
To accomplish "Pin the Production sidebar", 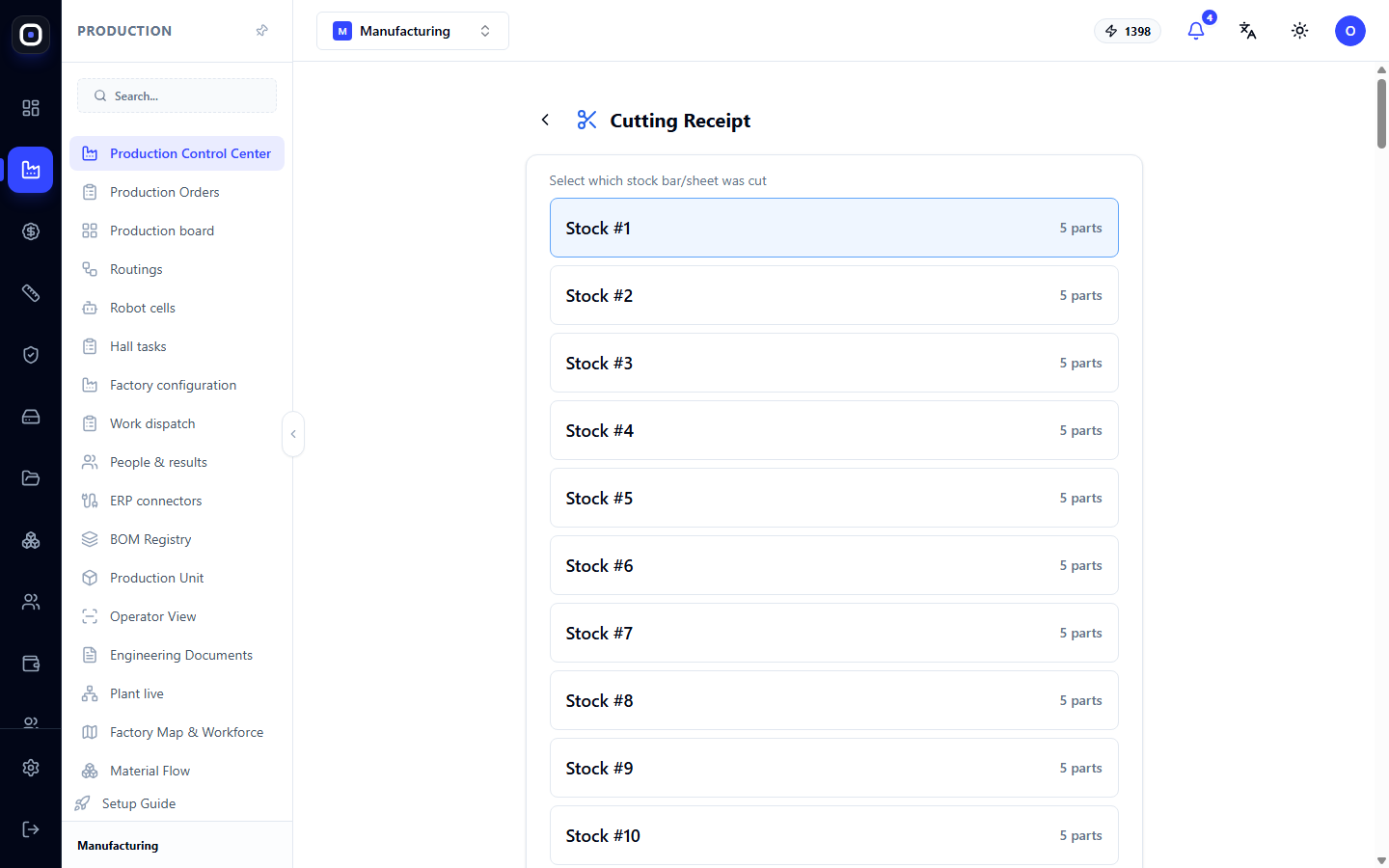I will pos(261,31).
